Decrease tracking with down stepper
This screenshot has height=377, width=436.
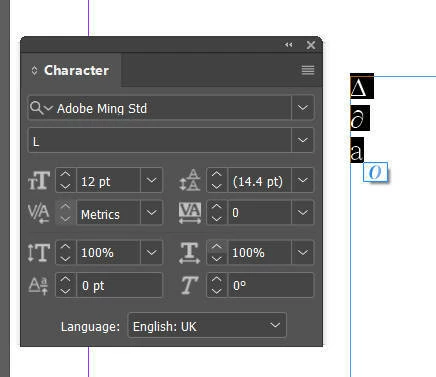pyautogui.click(x=217, y=219)
